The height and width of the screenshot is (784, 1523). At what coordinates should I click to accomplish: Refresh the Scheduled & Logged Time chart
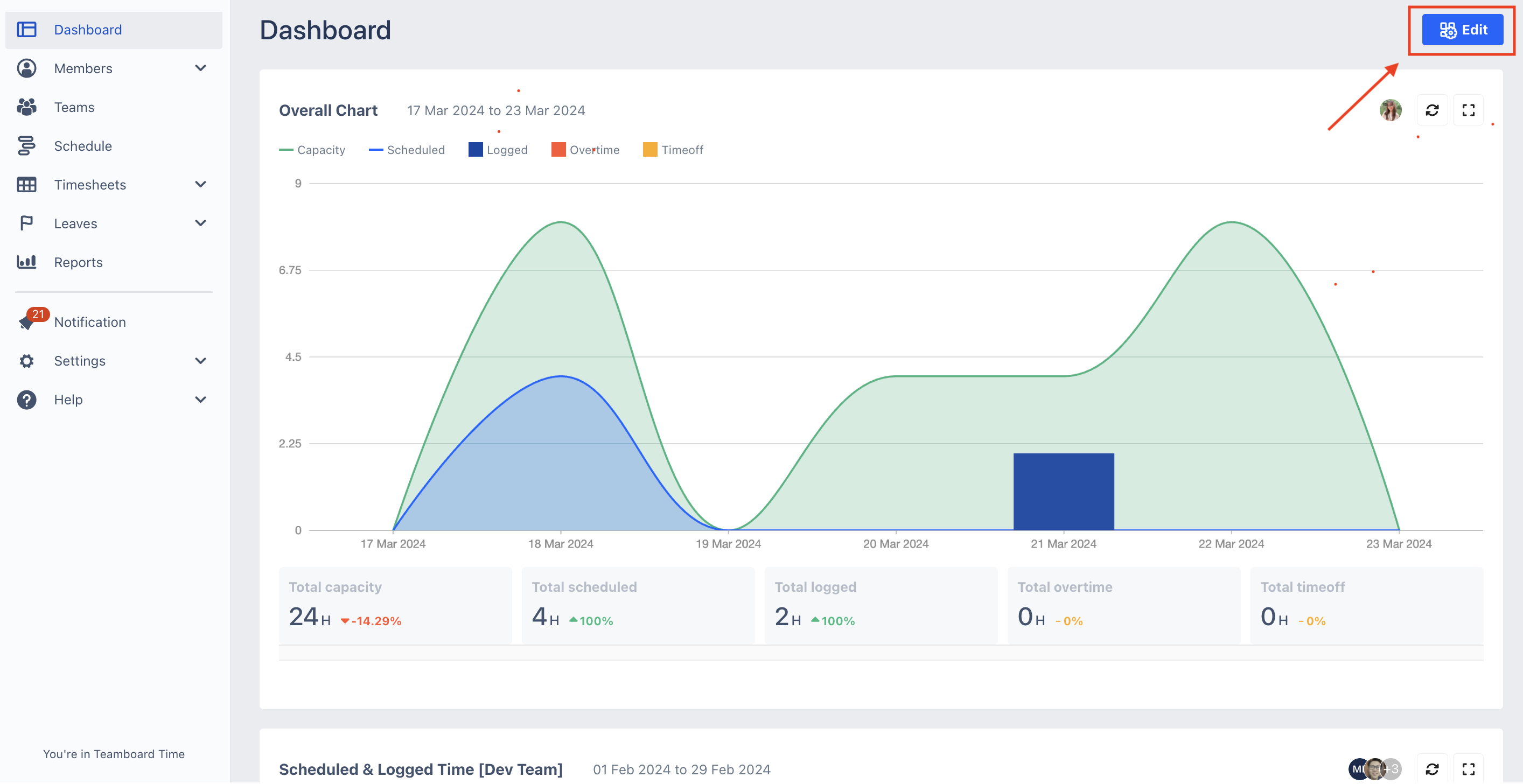[x=1431, y=768]
